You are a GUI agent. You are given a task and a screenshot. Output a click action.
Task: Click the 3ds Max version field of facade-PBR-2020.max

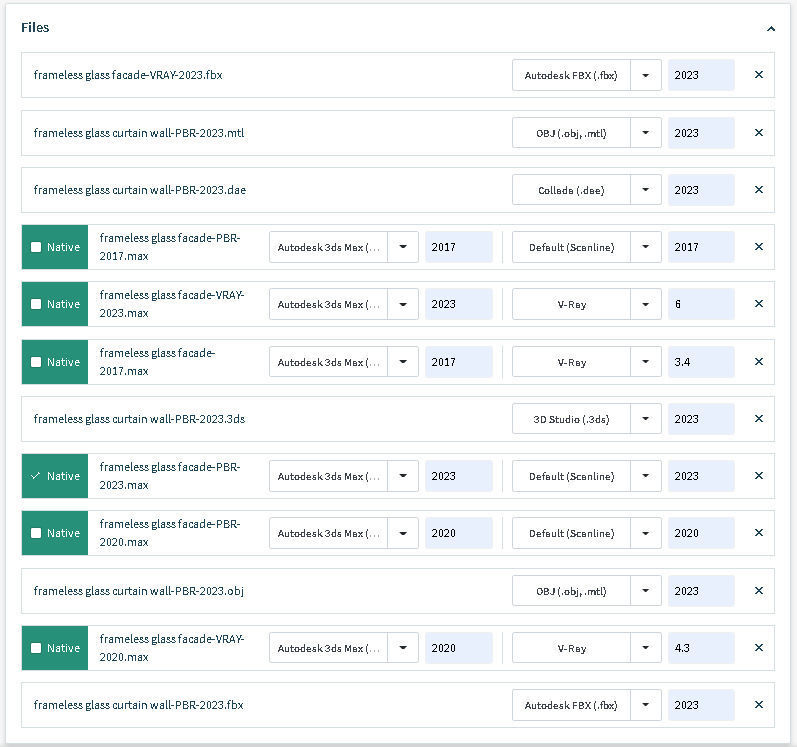tap(458, 533)
